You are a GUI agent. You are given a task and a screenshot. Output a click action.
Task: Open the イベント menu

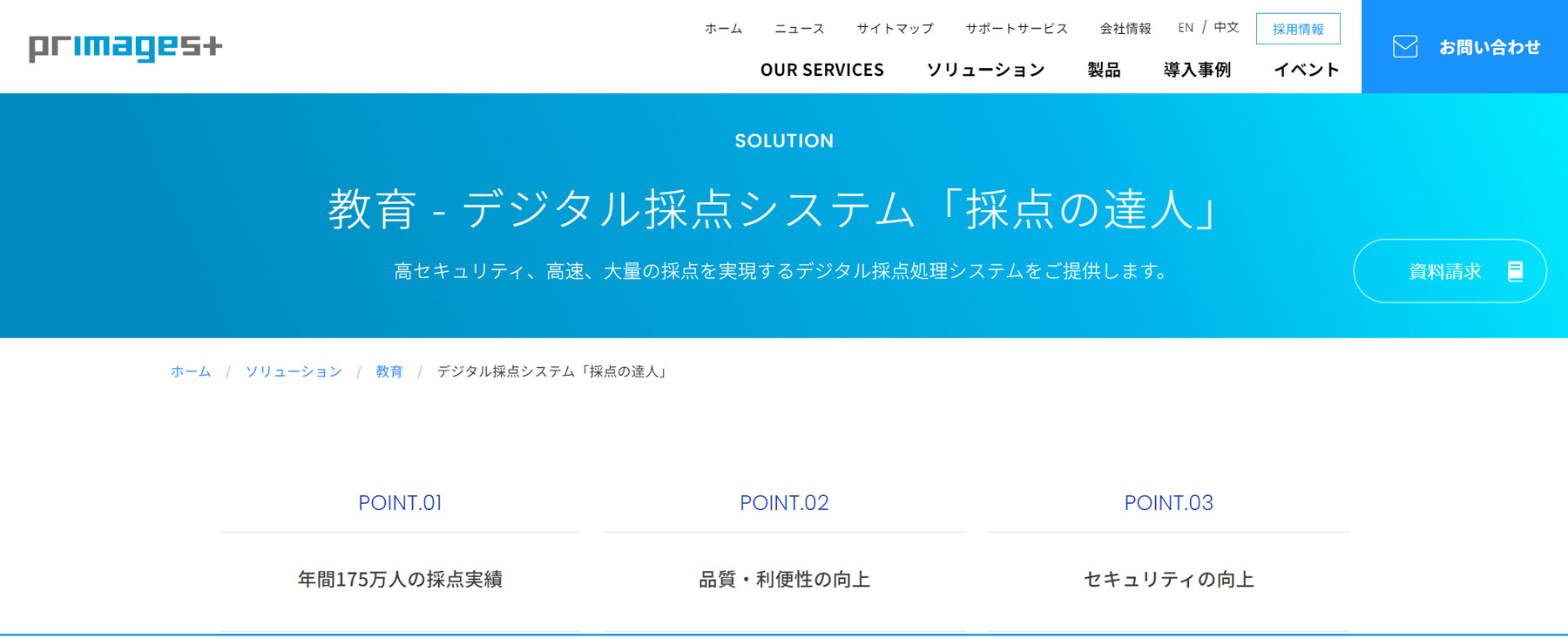[1307, 70]
